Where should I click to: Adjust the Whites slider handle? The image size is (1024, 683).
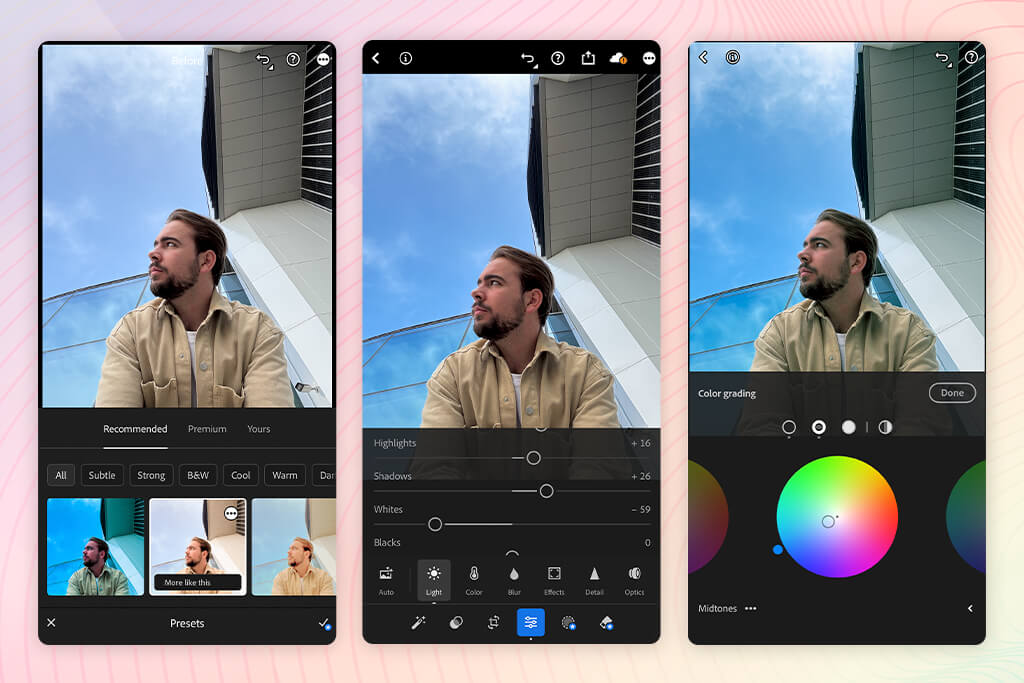(x=435, y=524)
